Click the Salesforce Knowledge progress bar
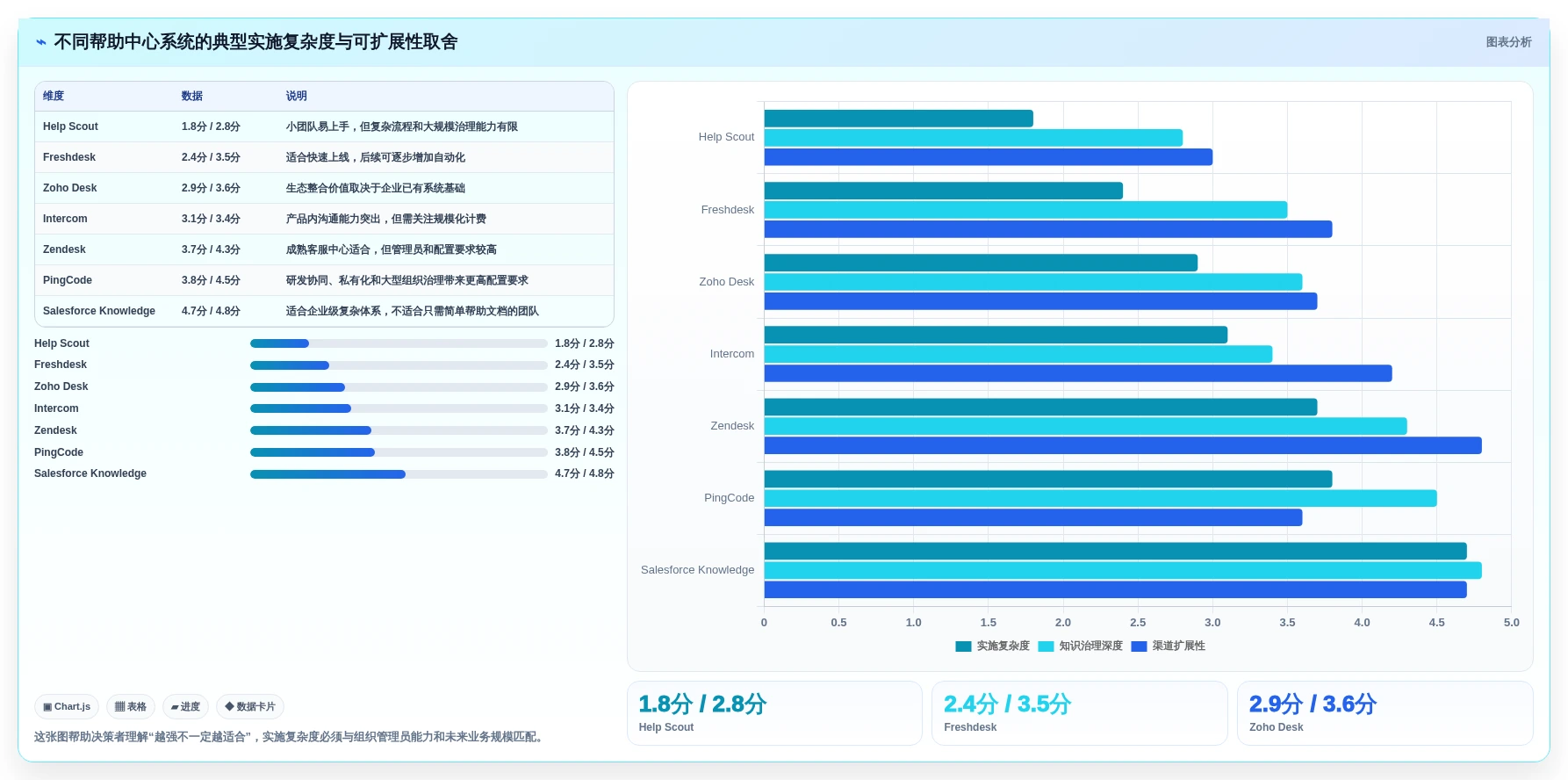Screen dimensions: 1568x780 coord(399,474)
